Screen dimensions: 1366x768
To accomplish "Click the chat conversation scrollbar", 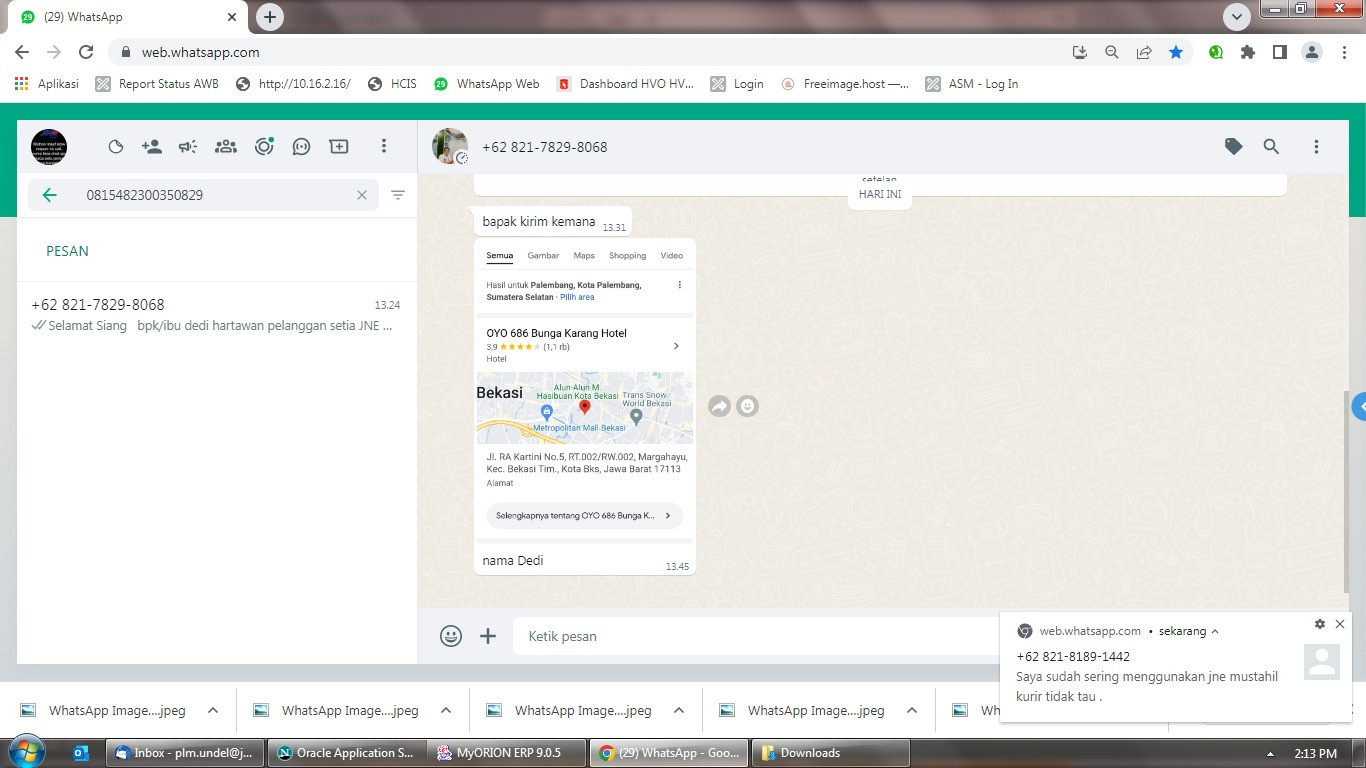I will click(x=1344, y=490).
